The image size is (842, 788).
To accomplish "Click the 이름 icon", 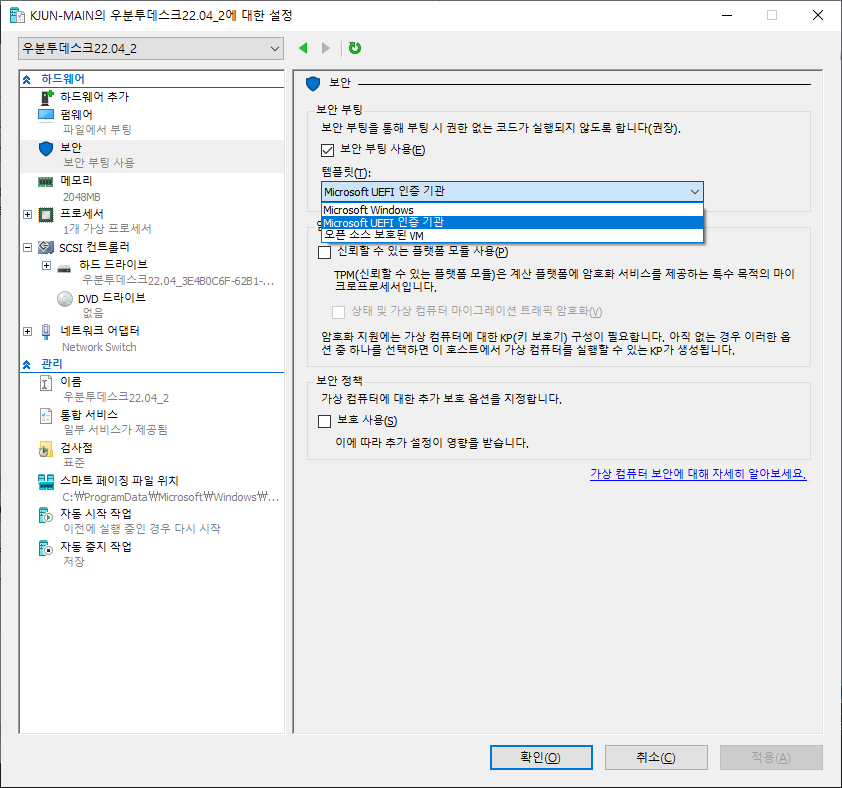I will pos(46,382).
